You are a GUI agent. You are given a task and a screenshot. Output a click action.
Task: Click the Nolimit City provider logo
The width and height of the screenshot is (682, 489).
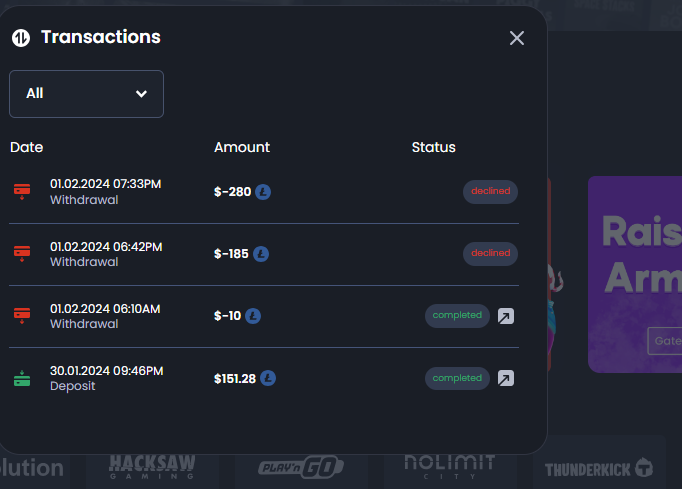(449, 466)
